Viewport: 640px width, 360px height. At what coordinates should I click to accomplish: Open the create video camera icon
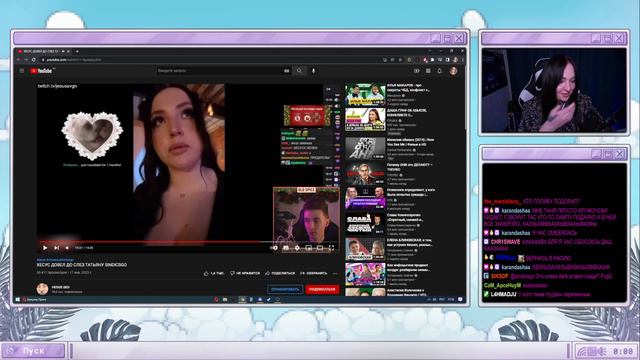(x=416, y=71)
